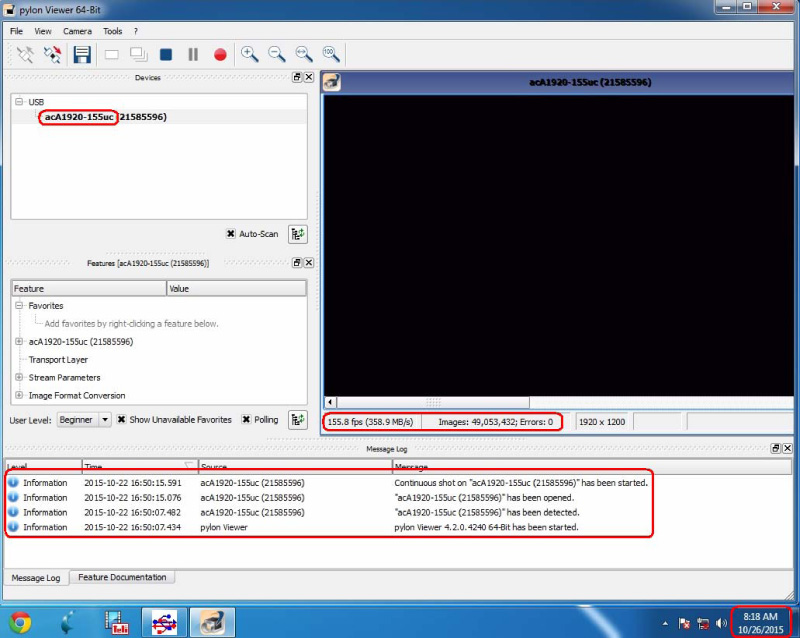The image size is (800, 638).
Task: Close the Message Log panel
Action: tap(787, 448)
